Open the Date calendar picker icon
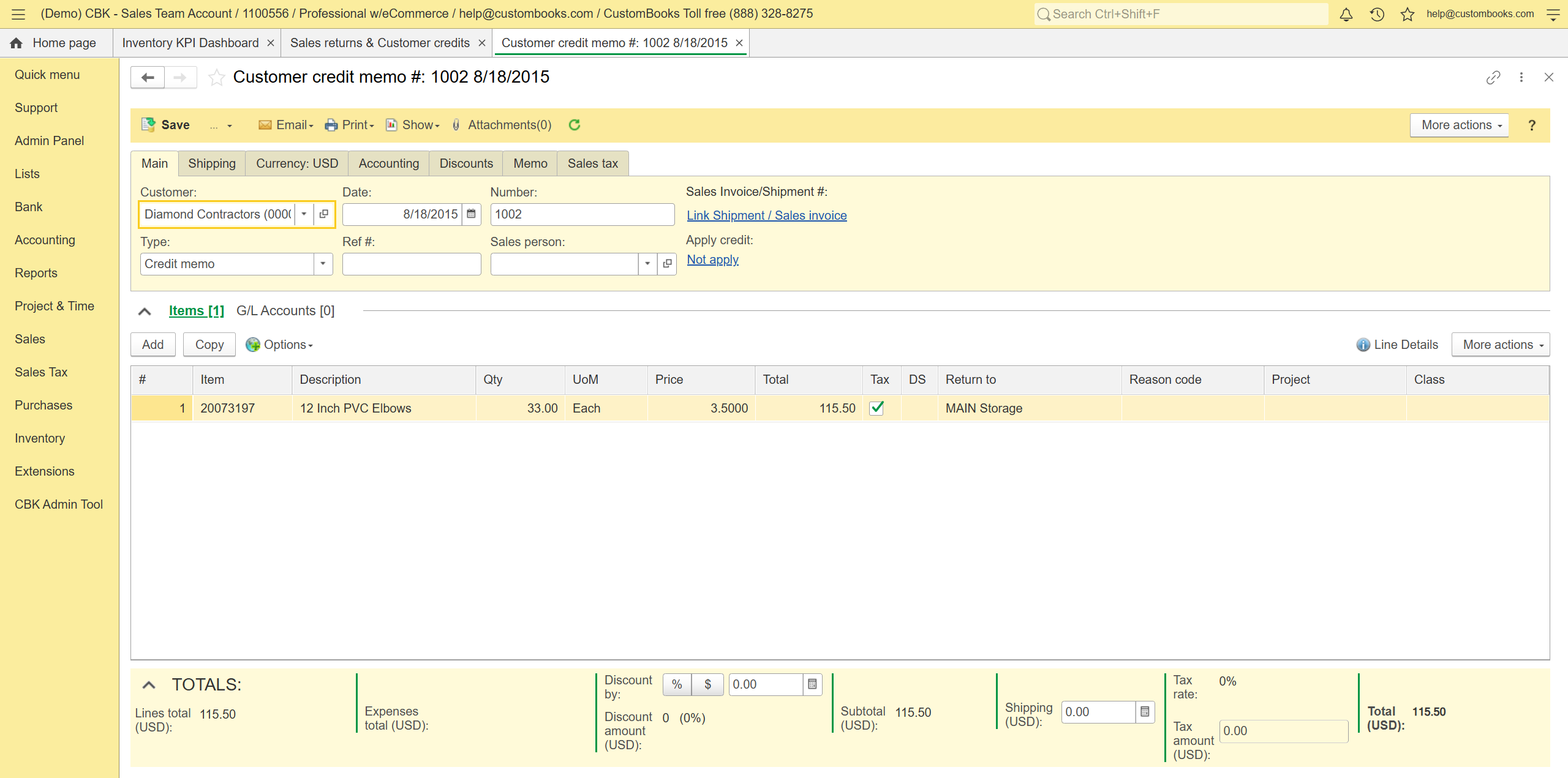This screenshot has height=778, width=1568. click(471, 214)
